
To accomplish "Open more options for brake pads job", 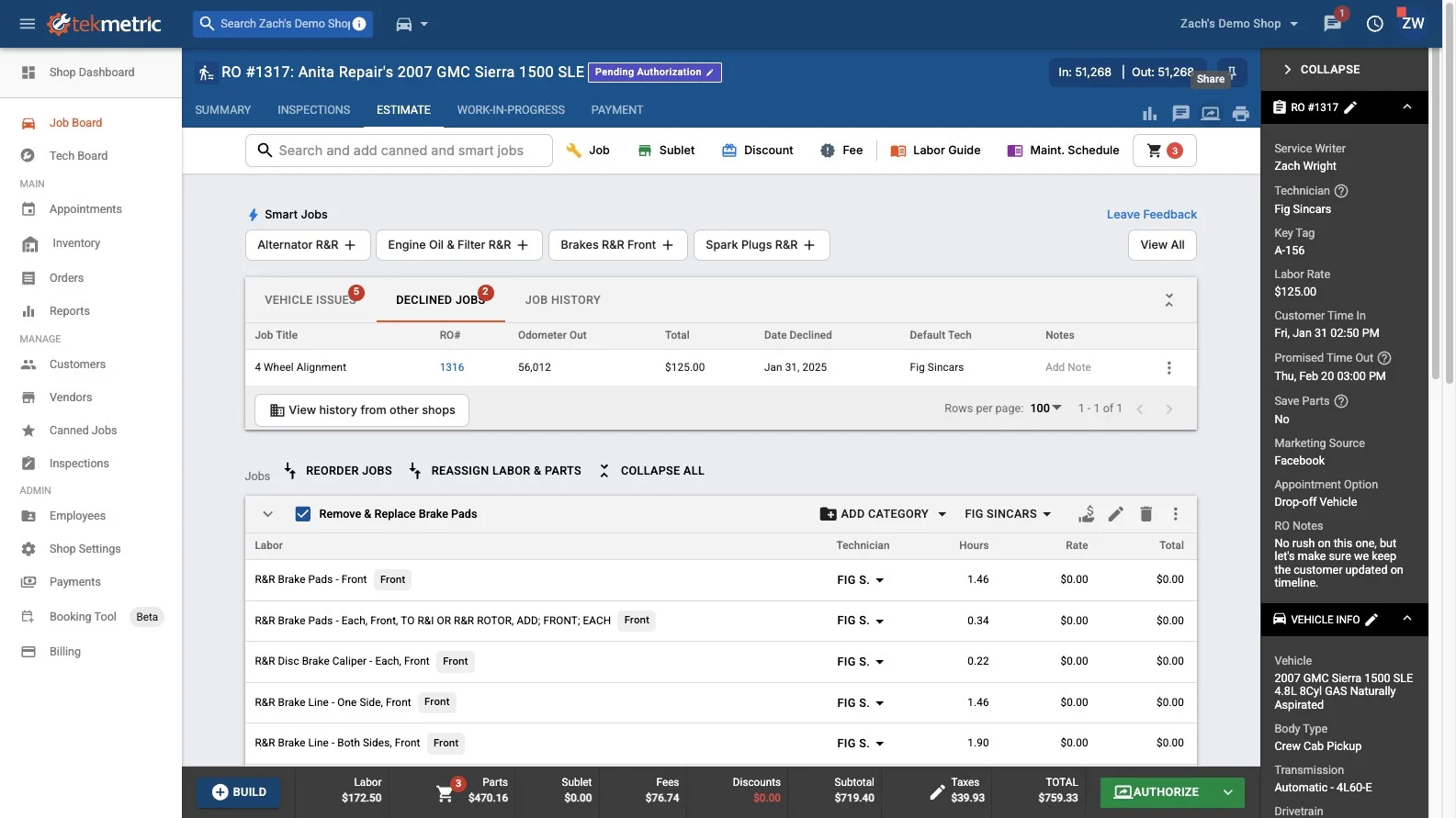I will pos(1175,514).
